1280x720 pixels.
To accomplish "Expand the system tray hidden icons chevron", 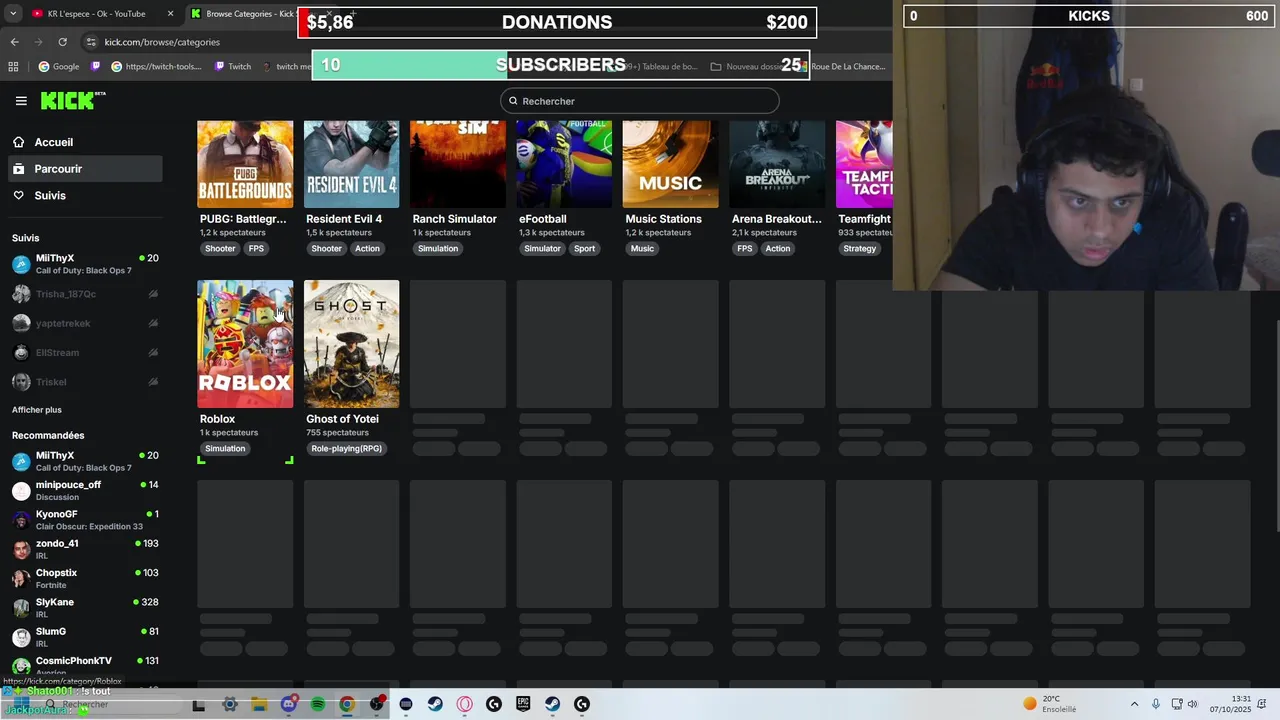I will pos(1134,704).
